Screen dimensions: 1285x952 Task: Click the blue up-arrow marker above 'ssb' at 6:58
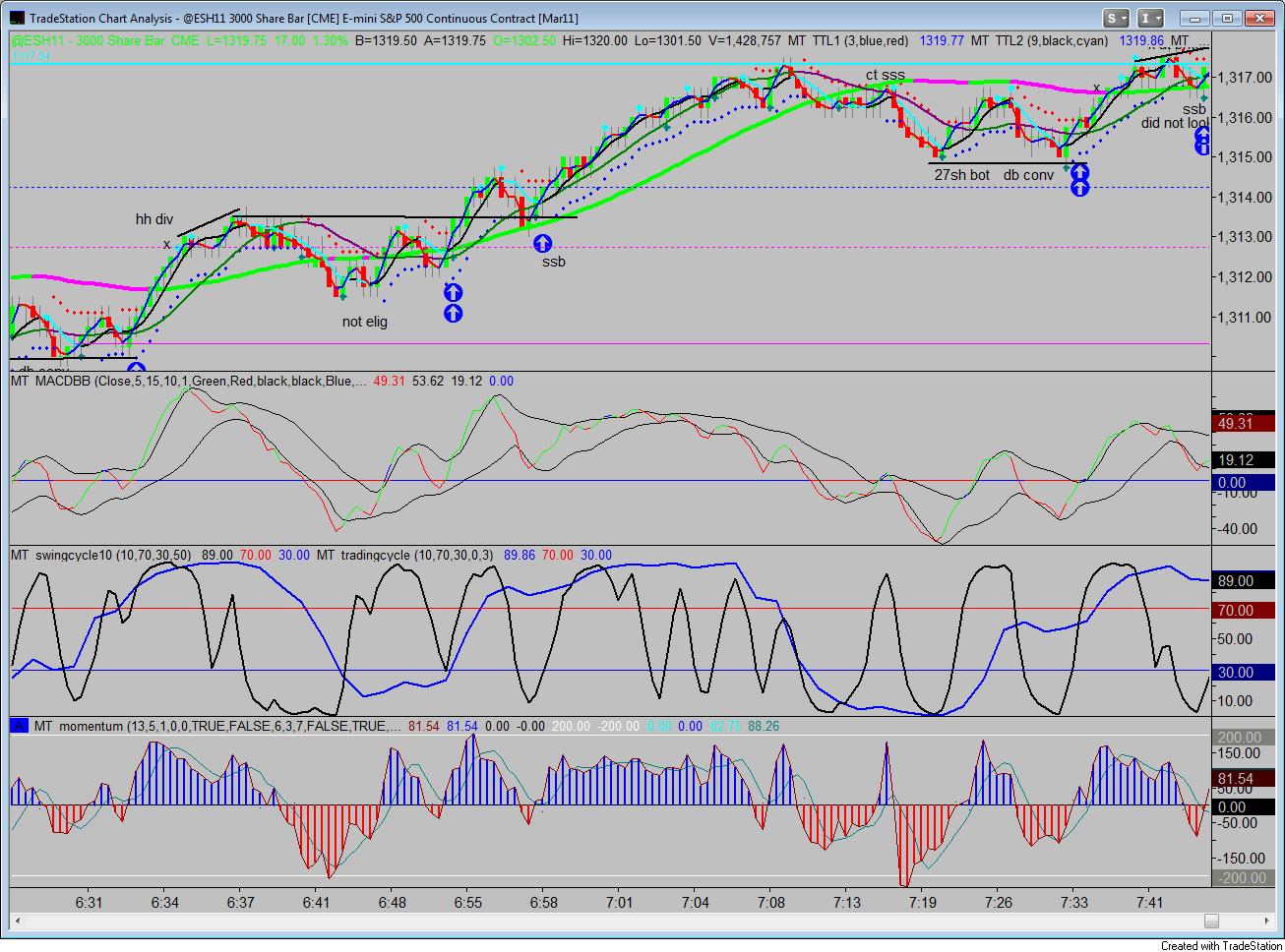pos(542,242)
